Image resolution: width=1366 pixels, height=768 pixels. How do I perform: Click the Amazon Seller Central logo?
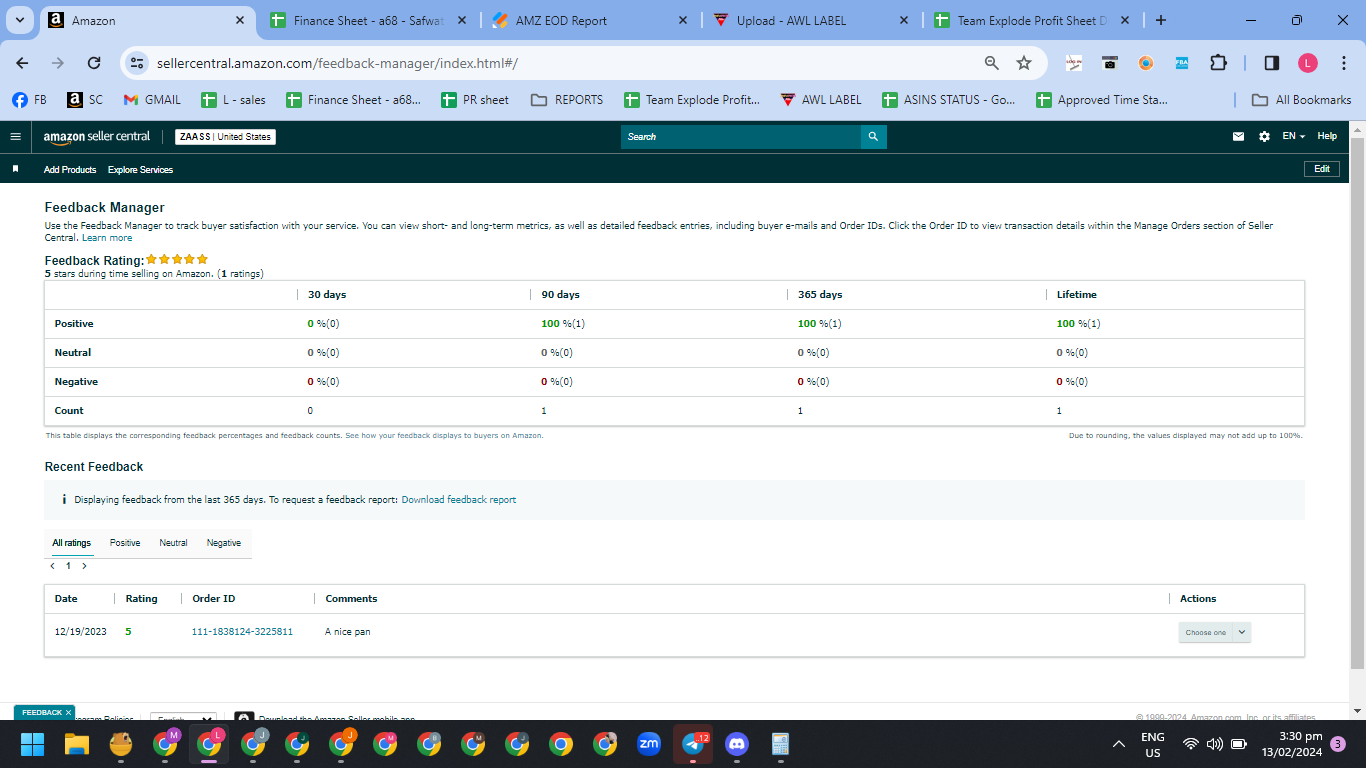point(97,136)
